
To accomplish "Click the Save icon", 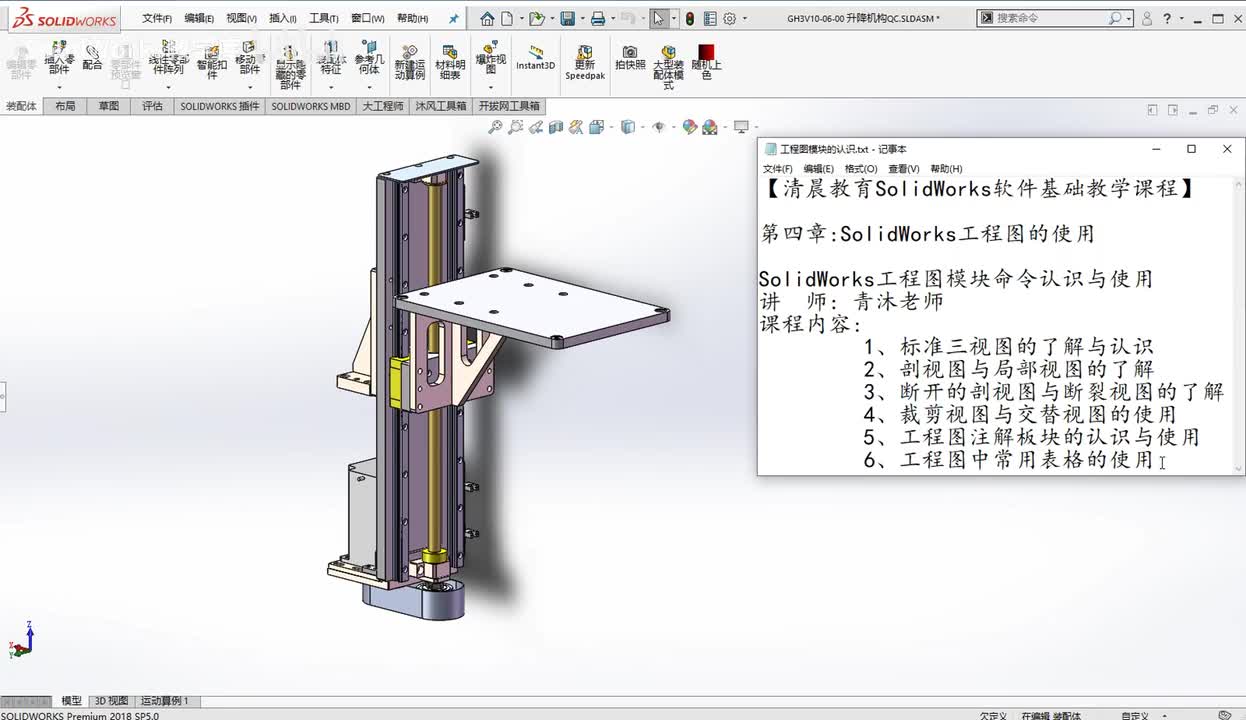I will [567, 18].
